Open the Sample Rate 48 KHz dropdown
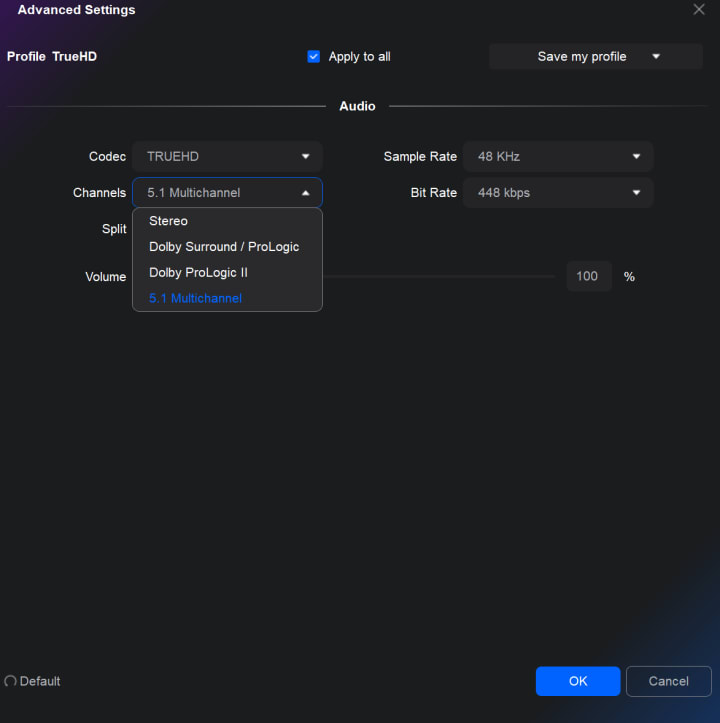This screenshot has height=723, width=720. pyautogui.click(x=558, y=156)
